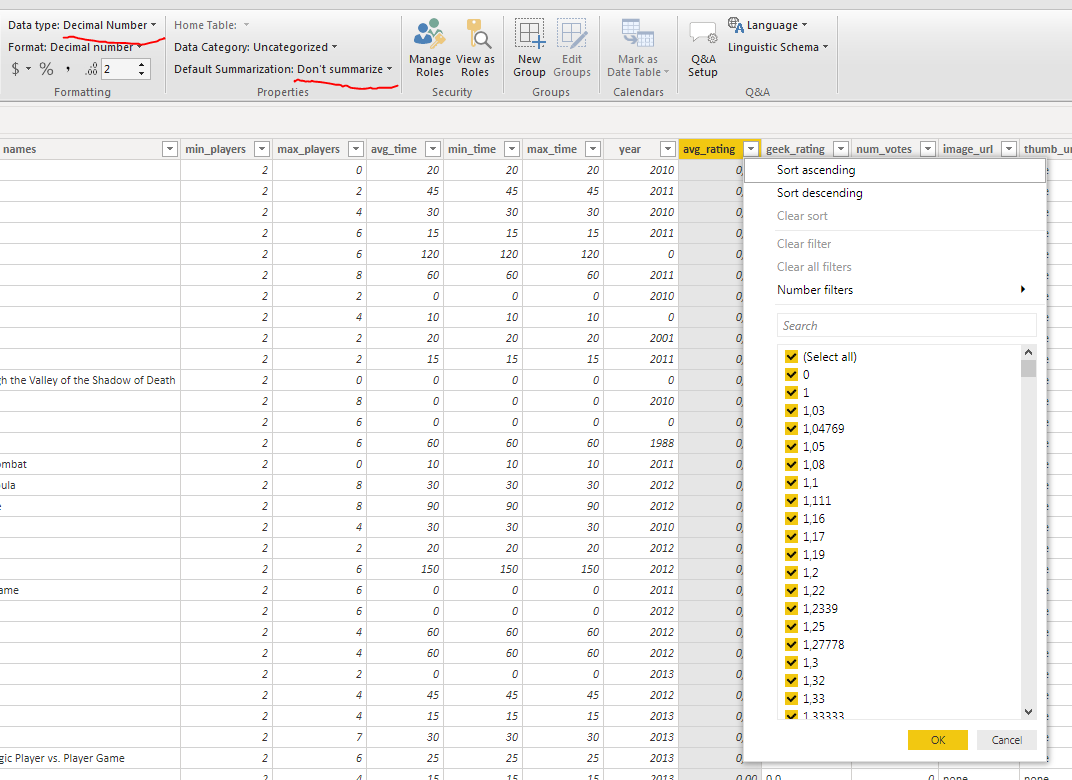This screenshot has width=1072, height=780.
Task: Click the filter Search box
Action: (x=907, y=325)
